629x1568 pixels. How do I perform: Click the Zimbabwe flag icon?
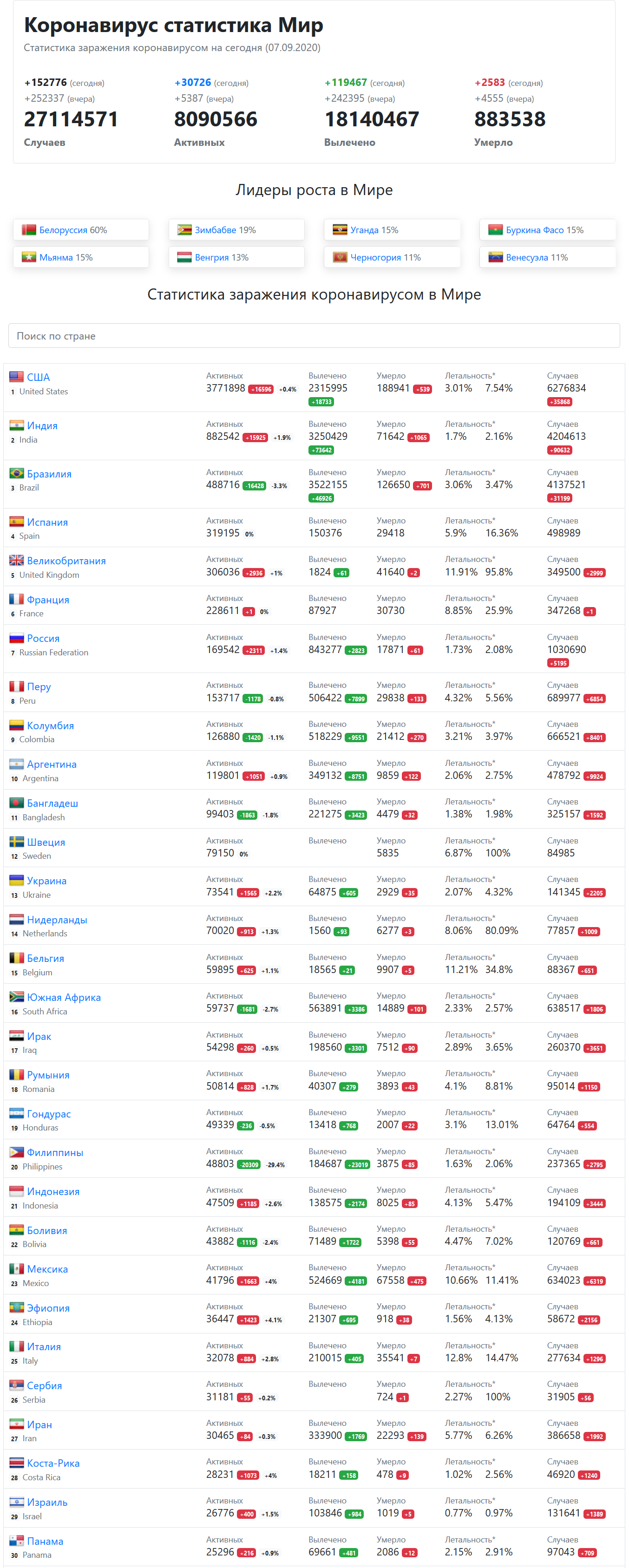click(184, 229)
